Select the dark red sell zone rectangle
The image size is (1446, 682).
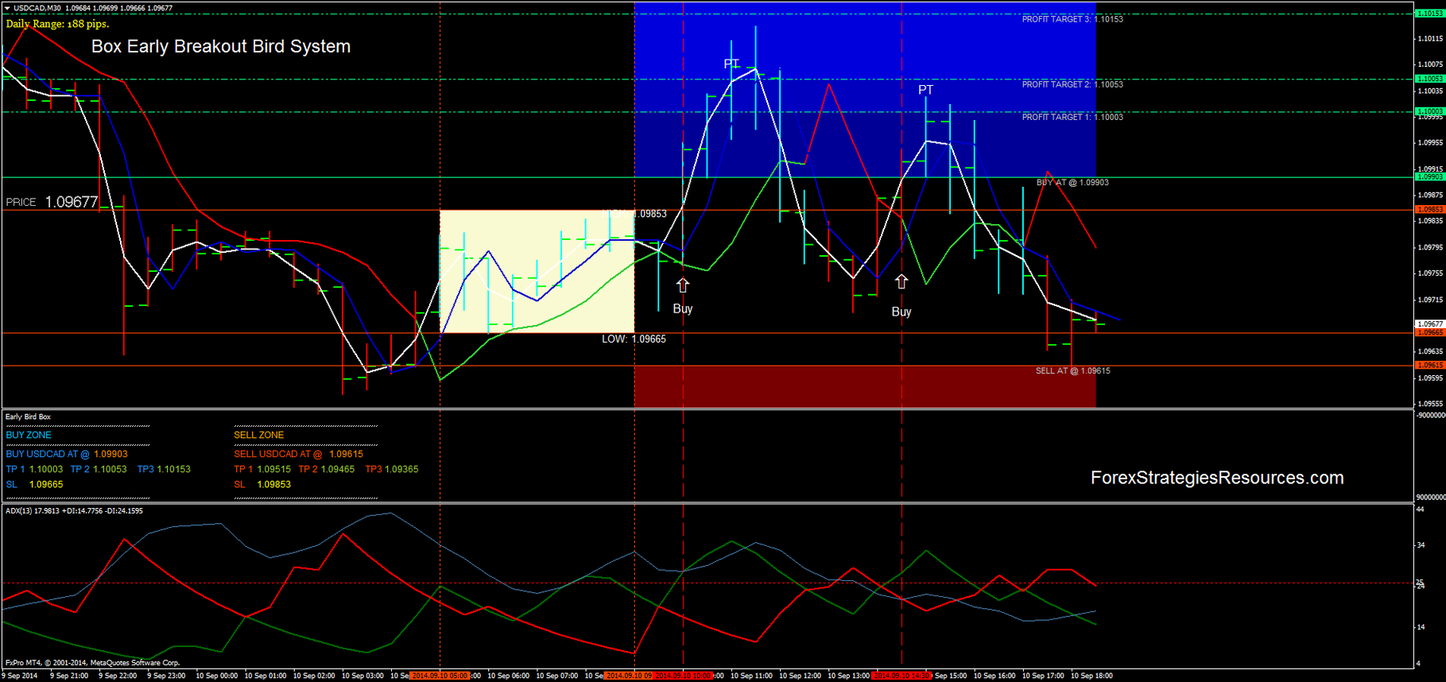click(x=865, y=386)
